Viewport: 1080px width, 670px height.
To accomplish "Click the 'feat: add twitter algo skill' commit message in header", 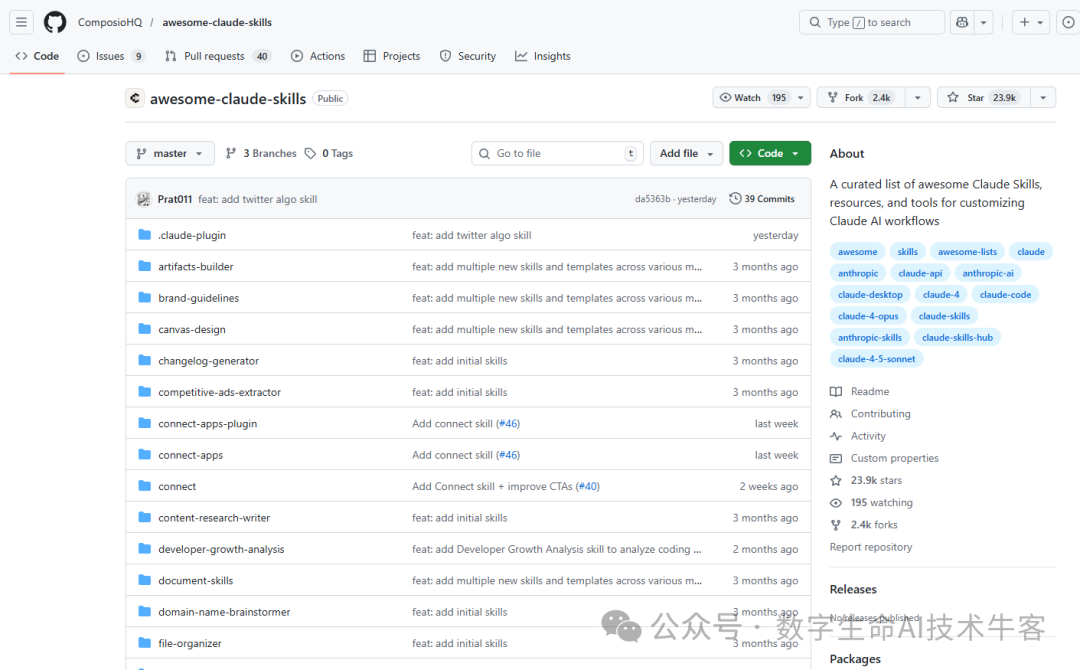I will point(258,199).
